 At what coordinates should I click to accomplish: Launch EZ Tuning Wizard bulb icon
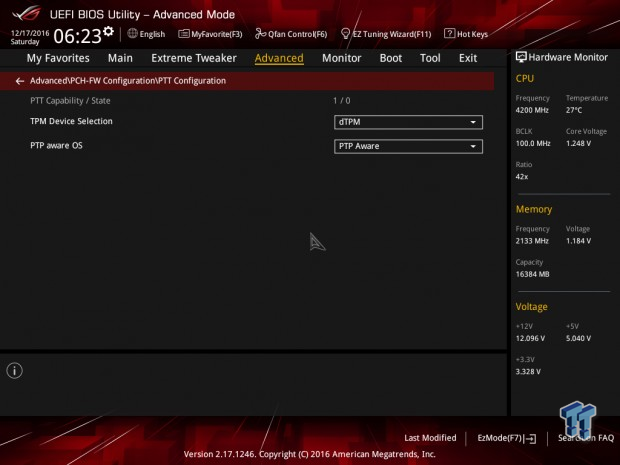coord(345,34)
